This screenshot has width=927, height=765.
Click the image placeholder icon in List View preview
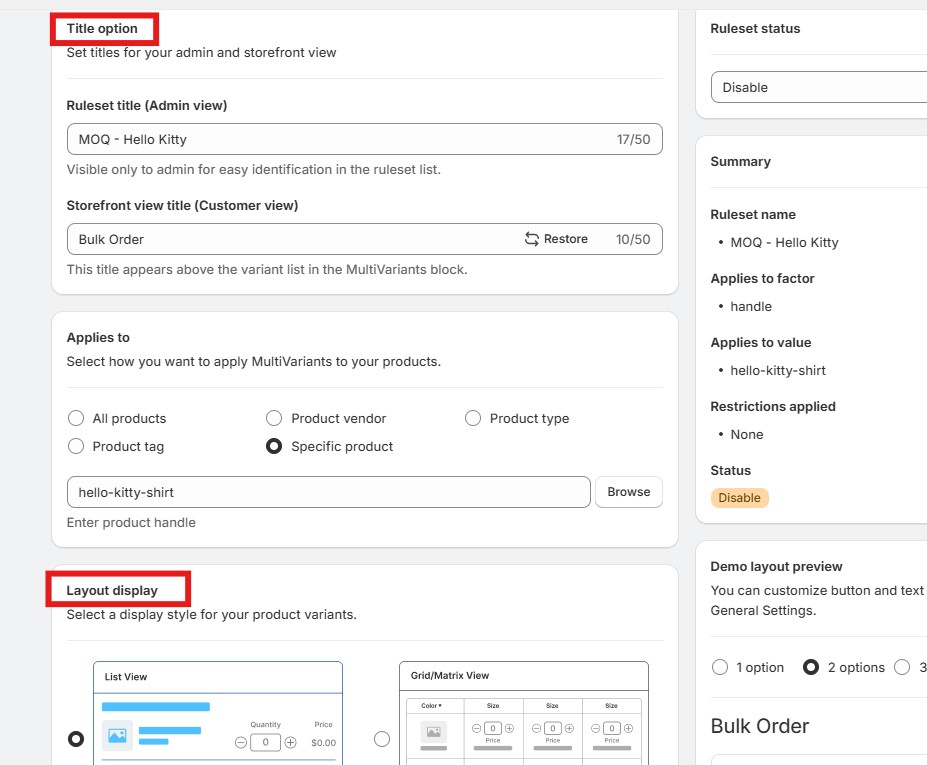coord(118,736)
